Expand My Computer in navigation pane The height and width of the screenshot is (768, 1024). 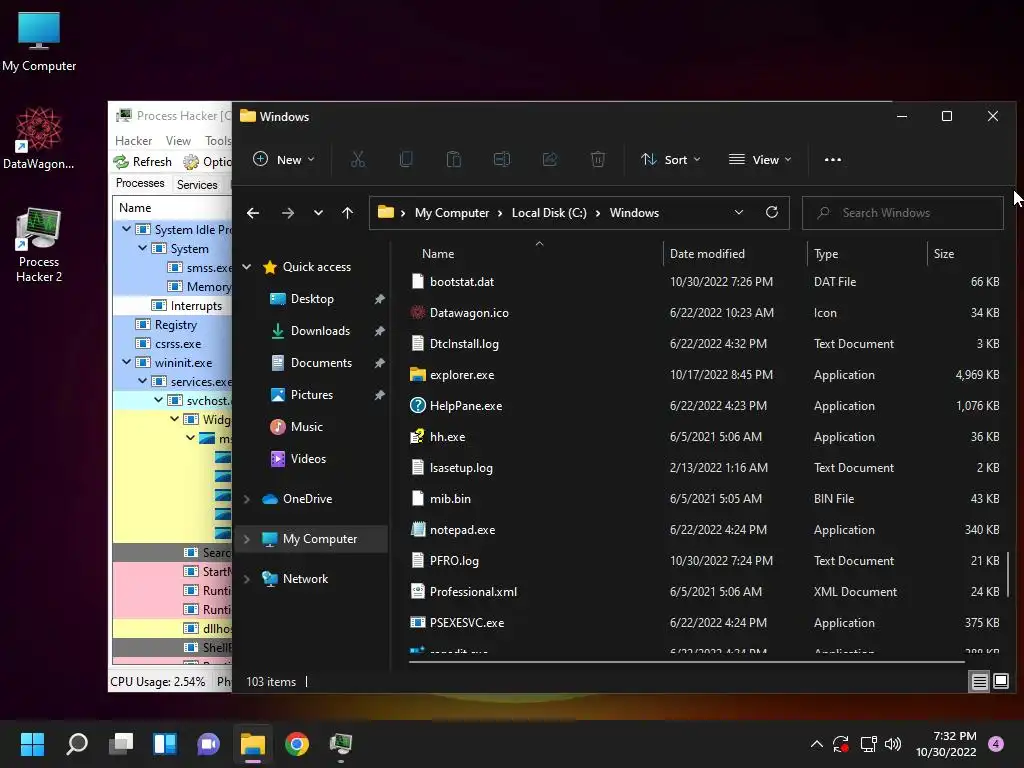click(x=247, y=539)
